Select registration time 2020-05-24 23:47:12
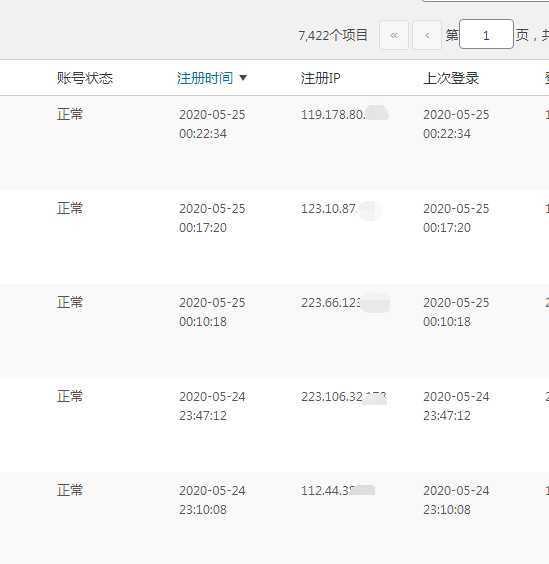This screenshot has height=564, width=549. 212,406
